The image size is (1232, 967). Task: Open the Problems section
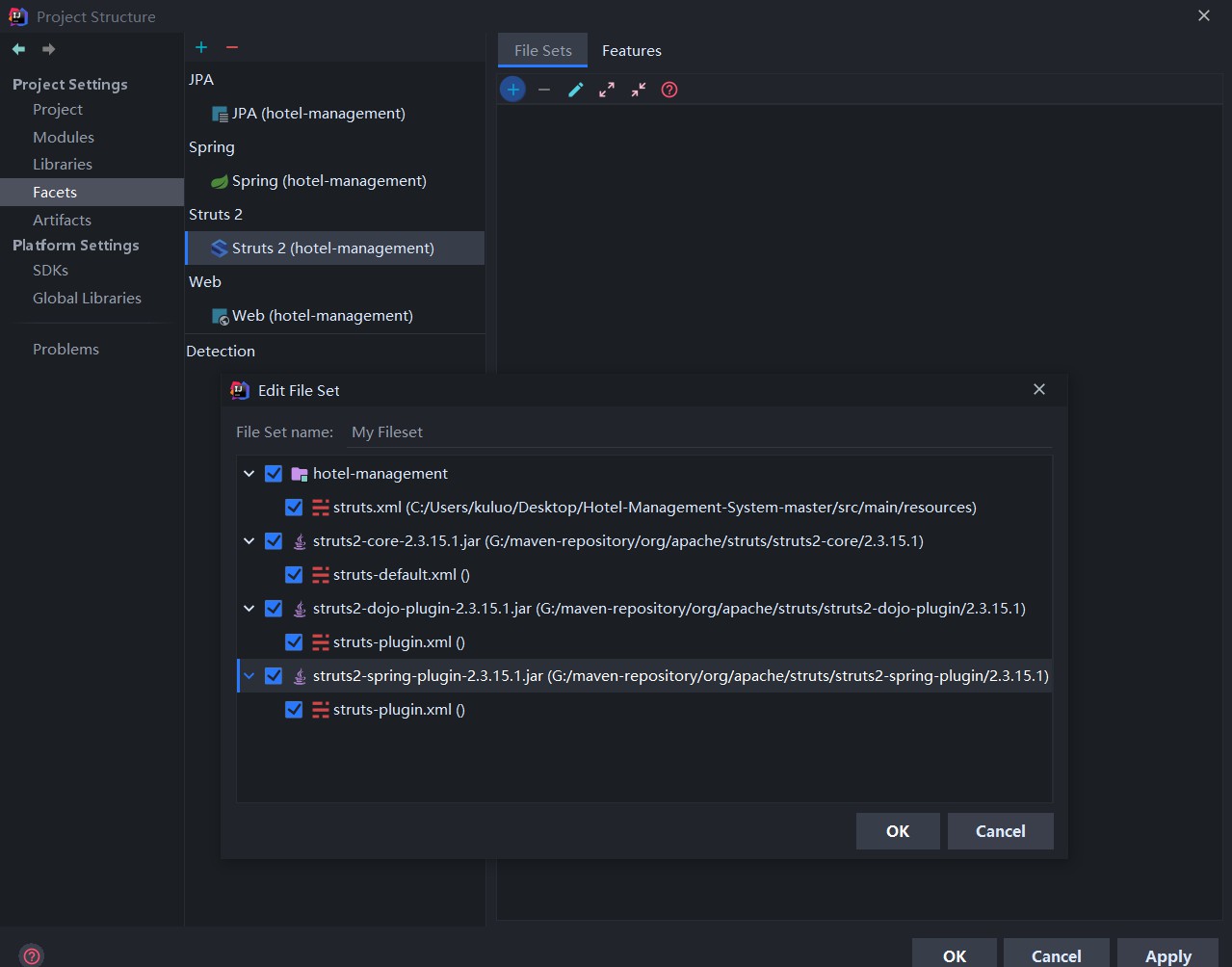tap(66, 350)
